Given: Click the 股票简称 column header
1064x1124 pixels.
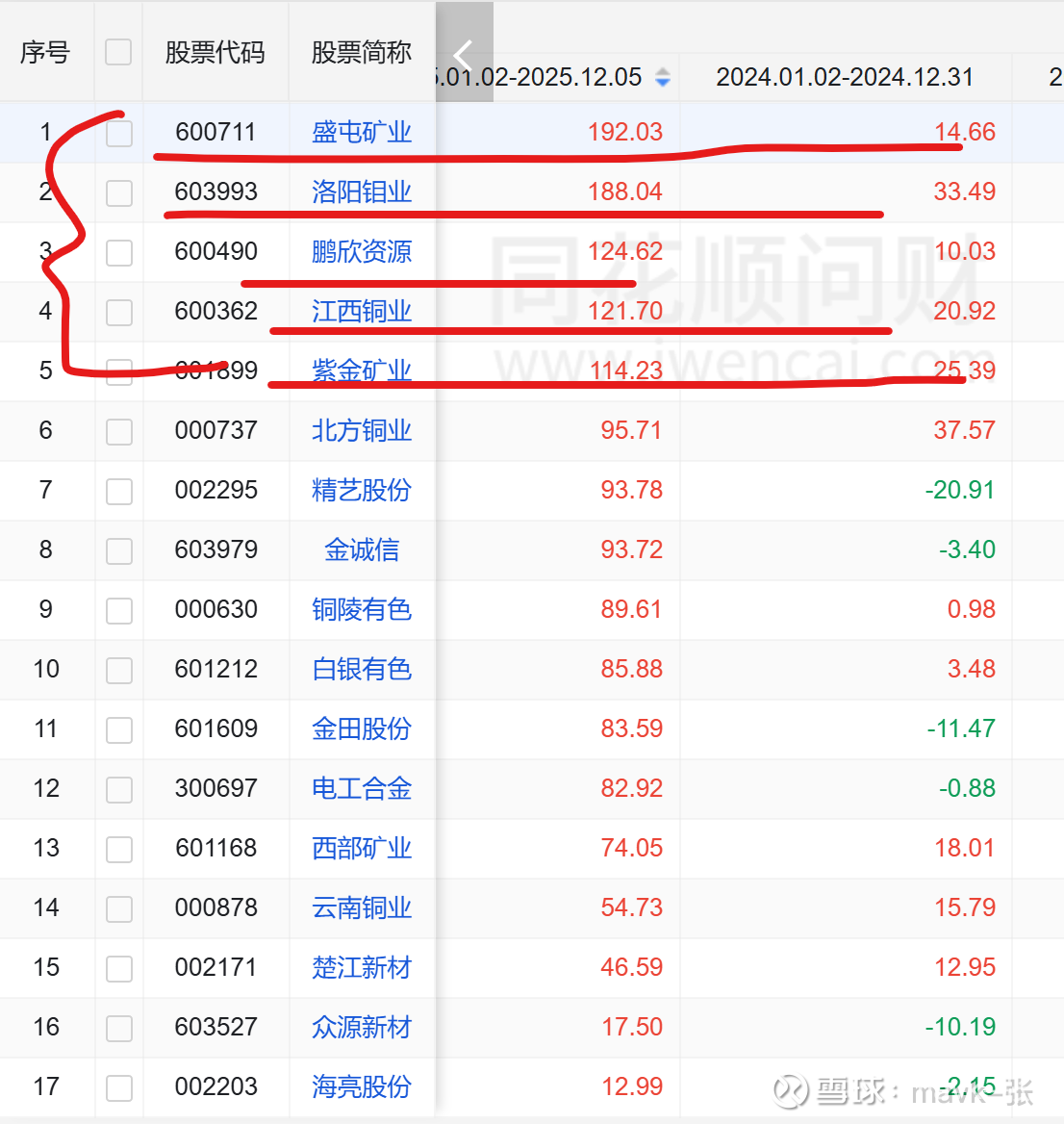Looking at the screenshot, I should pos(362,52).
